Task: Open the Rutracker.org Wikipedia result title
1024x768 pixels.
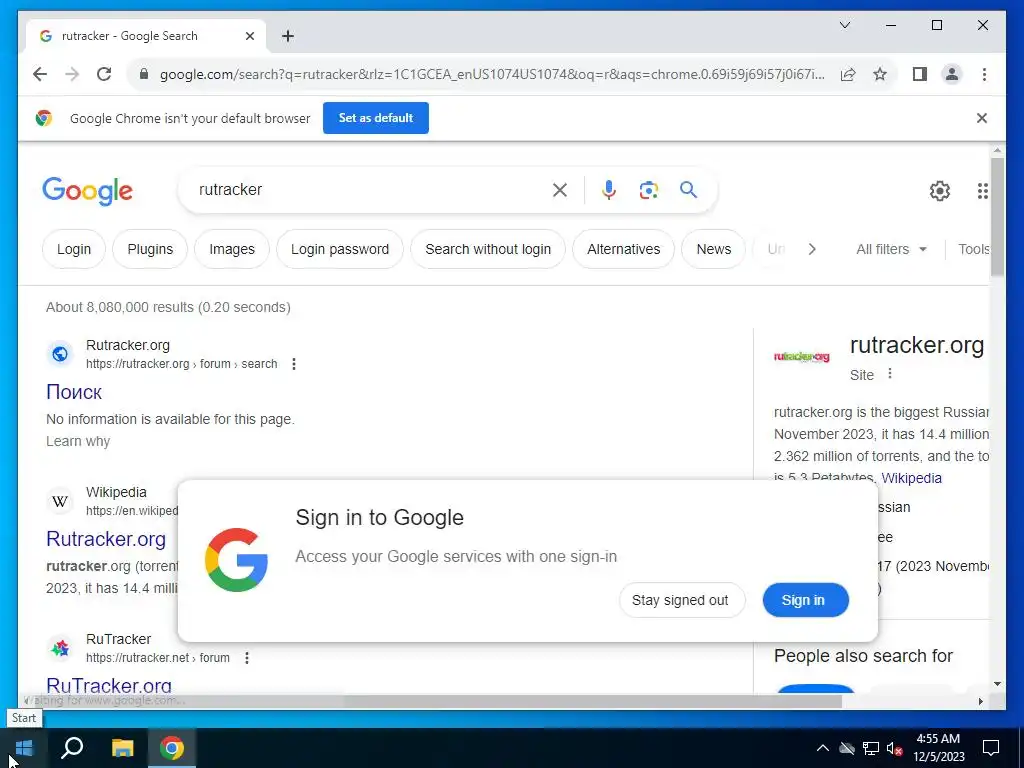Action: [106, 539]
